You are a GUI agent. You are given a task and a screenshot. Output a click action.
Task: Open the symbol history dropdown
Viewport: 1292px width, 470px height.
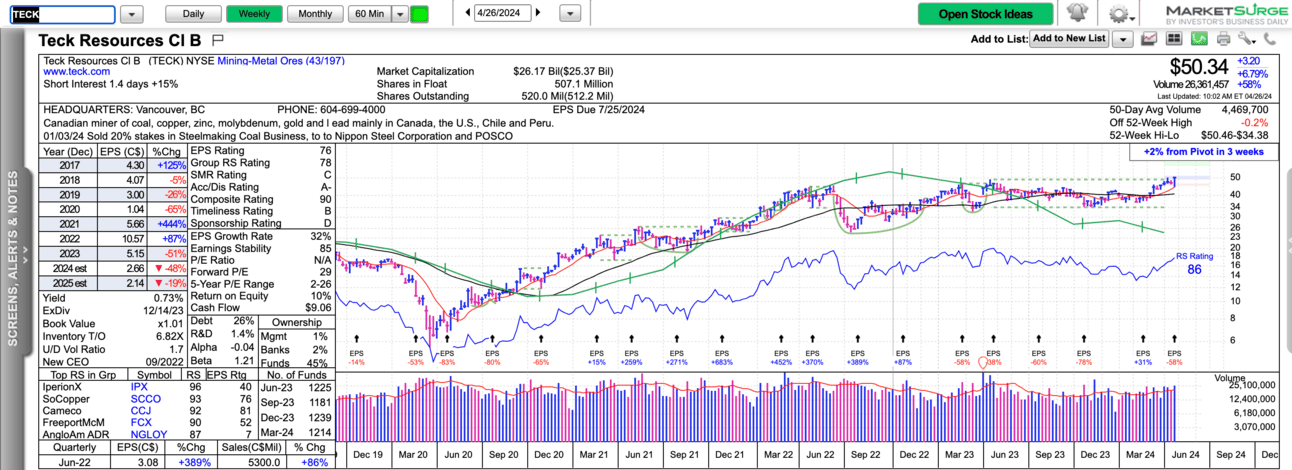134,14
